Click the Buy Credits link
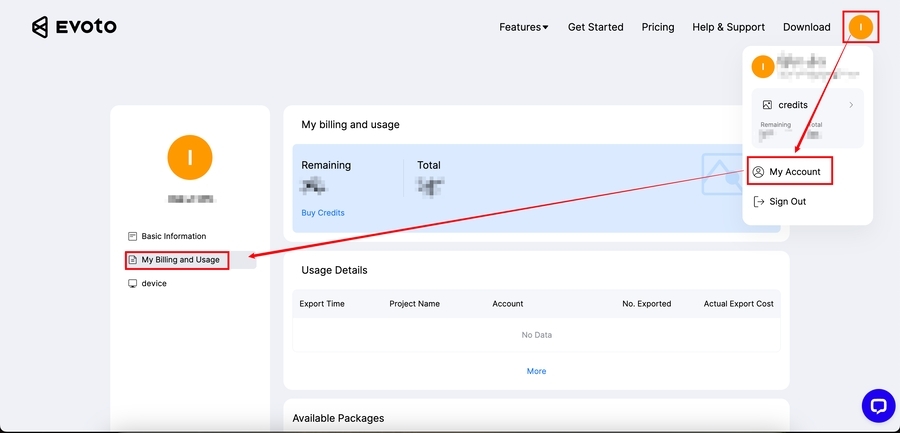 (323, 213)
